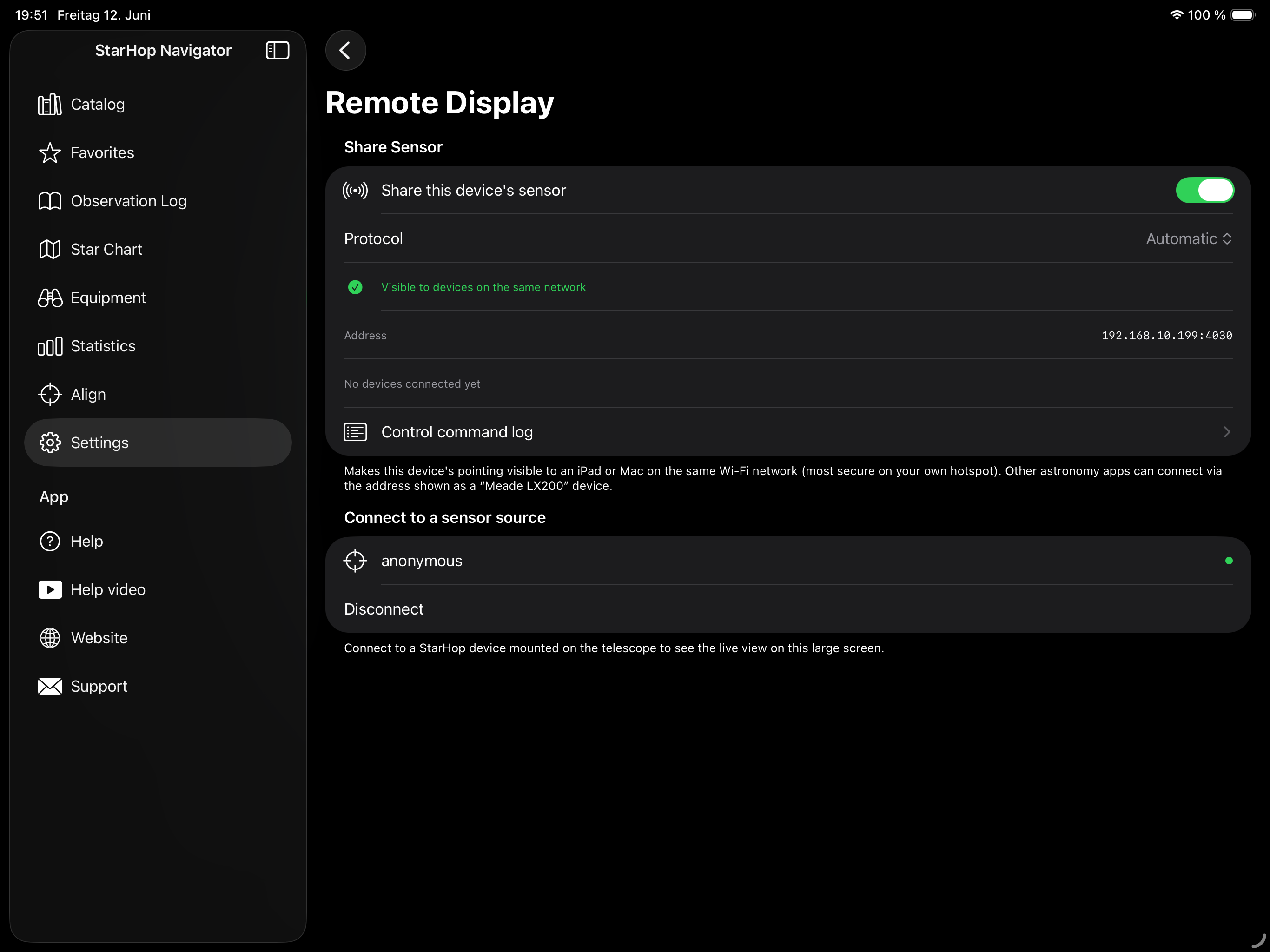Open the Equipment section
The image size is (1270, 952).
[158, 297]
